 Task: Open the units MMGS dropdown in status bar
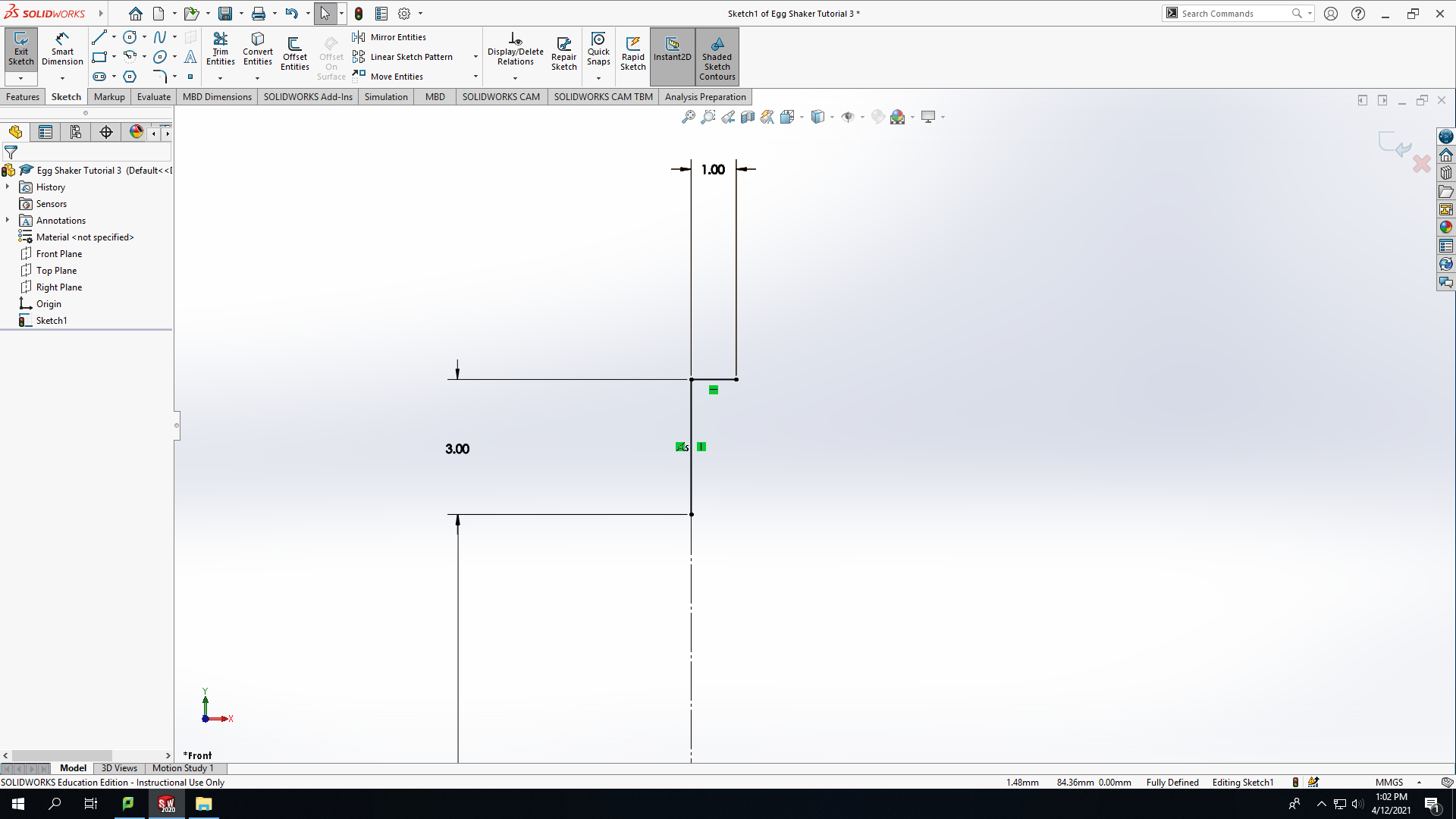click(1419, 783)
